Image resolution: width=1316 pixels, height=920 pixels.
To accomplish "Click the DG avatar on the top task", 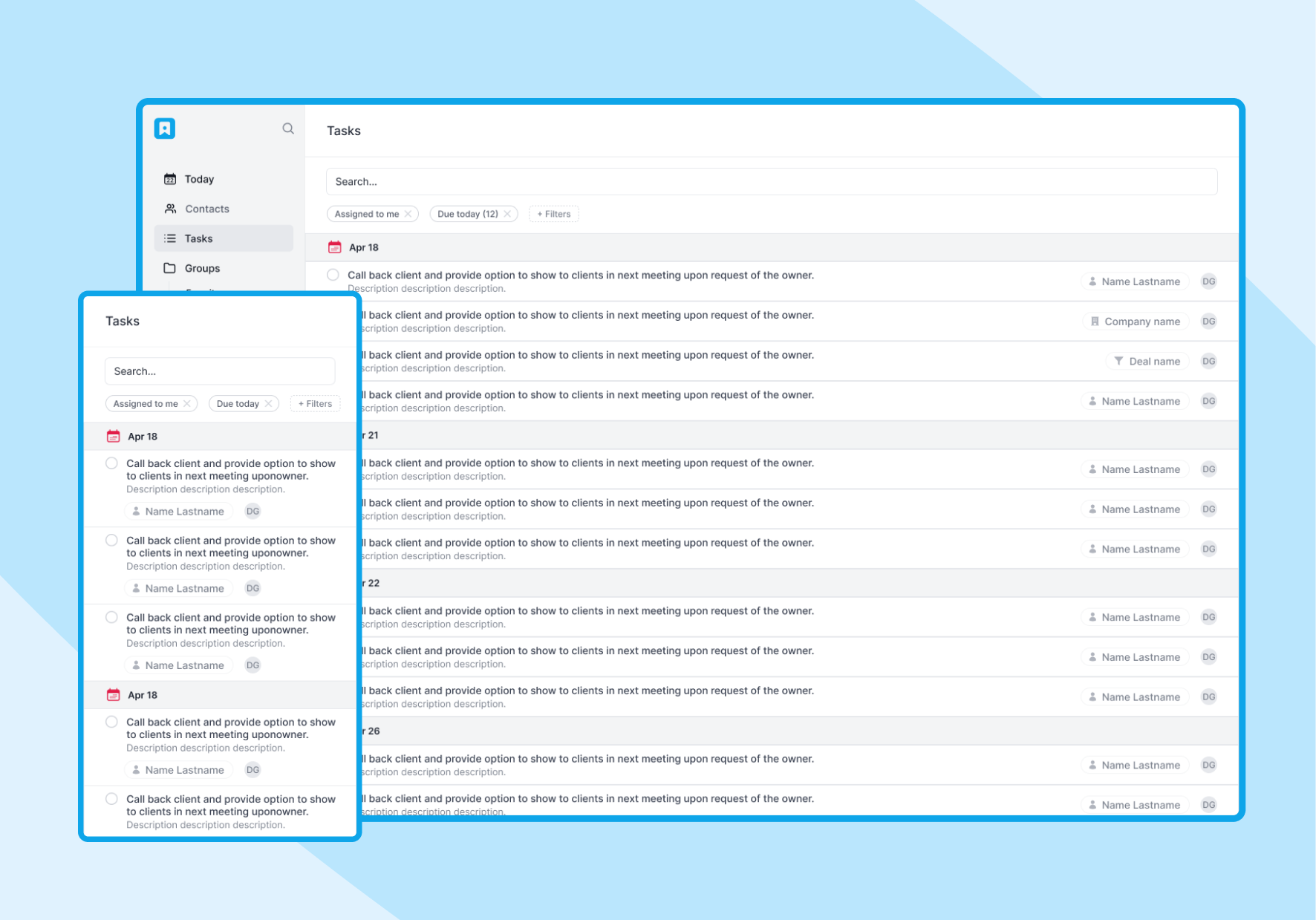I will [x=1208, y=281].
